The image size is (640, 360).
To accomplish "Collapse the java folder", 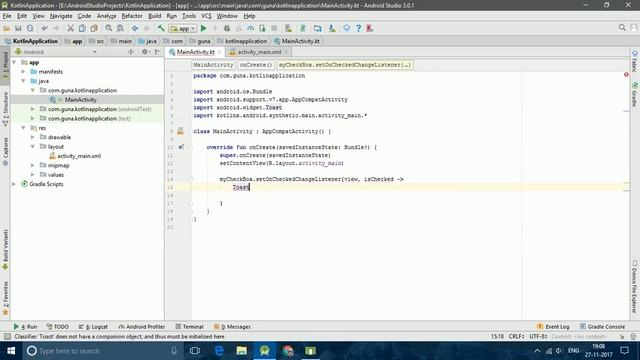I will pyautogui.click(x=23, y=81).
